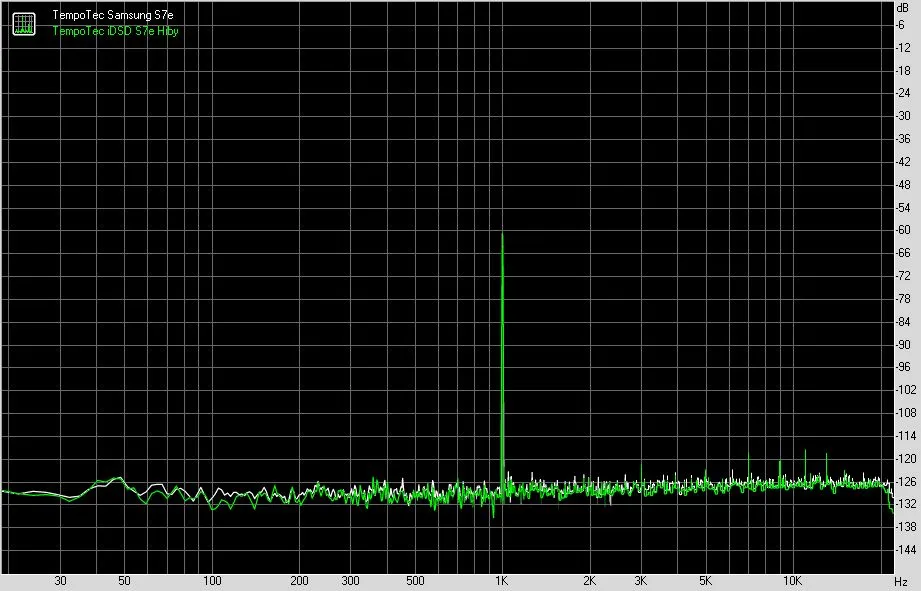Click the '-84' dB axis value
Viewport: 921px width, 591px height.
[x=903, y=321]
